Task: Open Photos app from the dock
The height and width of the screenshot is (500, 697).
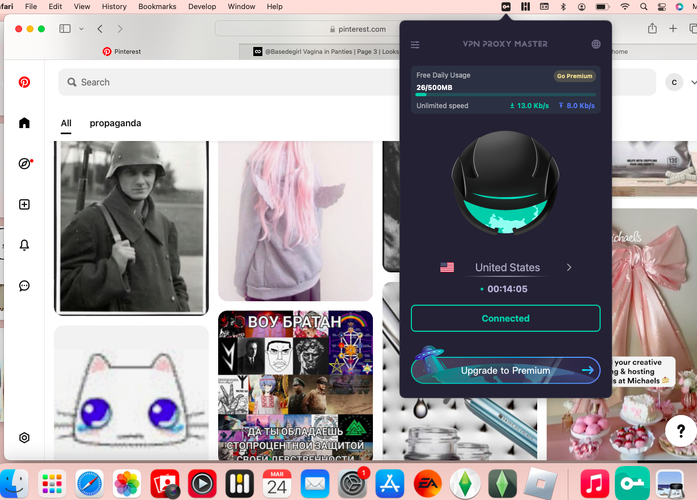Action: (x=127, y=484)
